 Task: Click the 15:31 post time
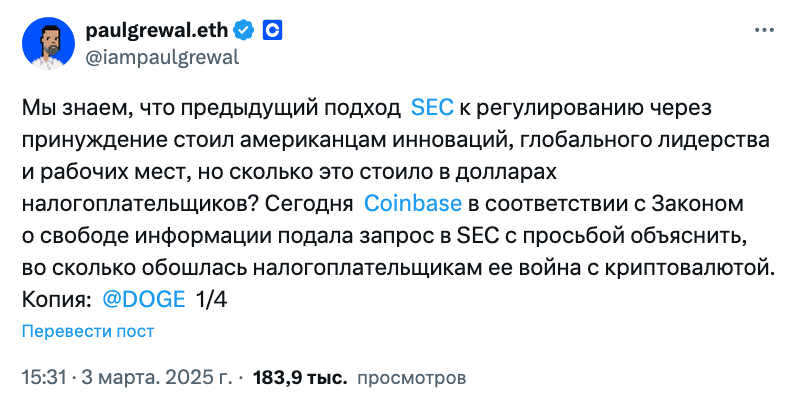[x=44, y=378]
